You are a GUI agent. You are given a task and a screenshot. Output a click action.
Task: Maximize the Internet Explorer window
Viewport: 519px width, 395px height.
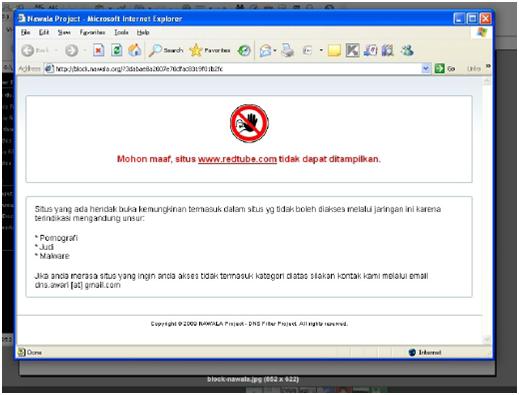coord(472,18)
